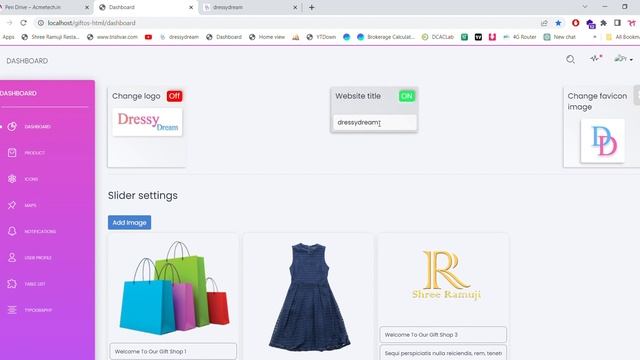
Task: Edit 'Welcome To Our Gift Shop 1' field
Action: [173, 351]
